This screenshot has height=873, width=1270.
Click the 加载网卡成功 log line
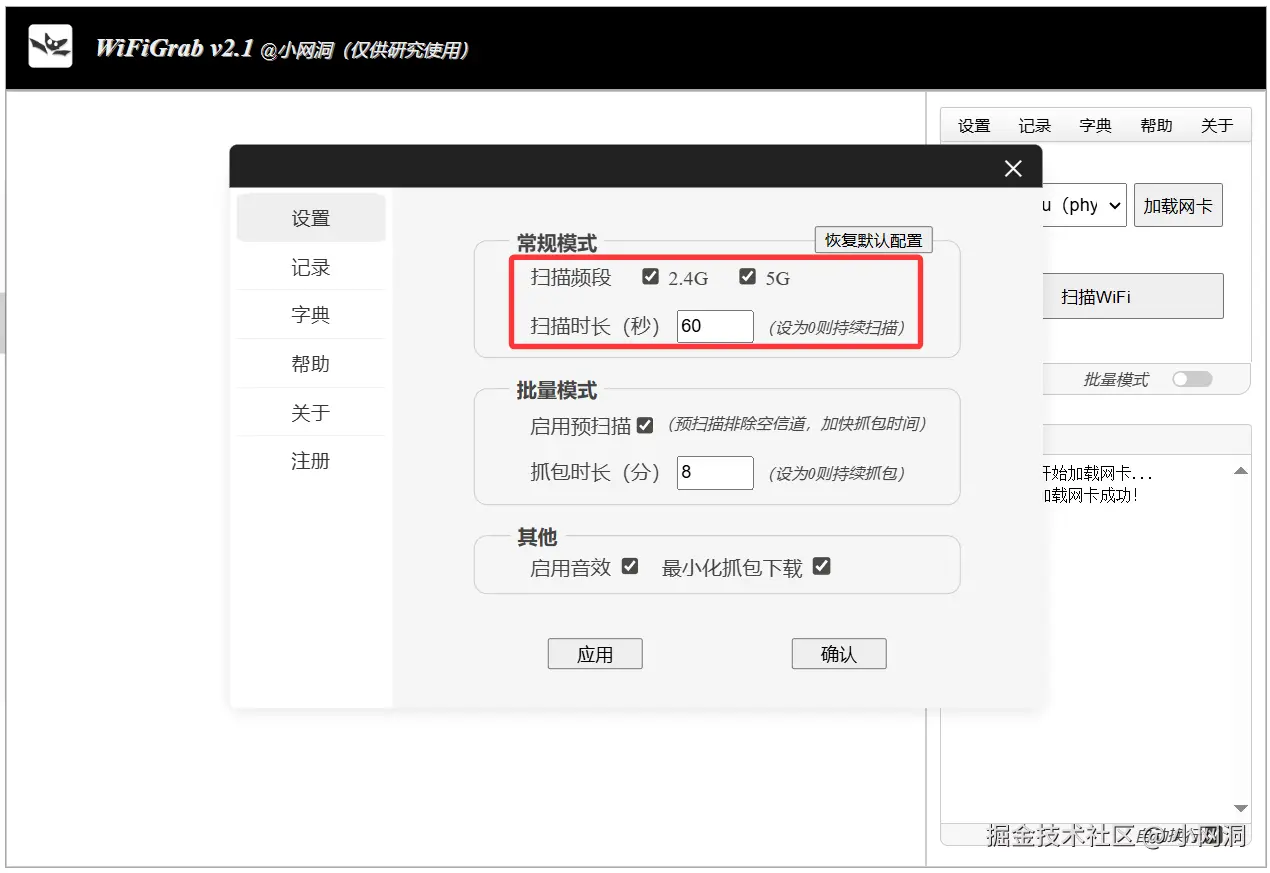pyautogui.click(x=1090, y=495)
